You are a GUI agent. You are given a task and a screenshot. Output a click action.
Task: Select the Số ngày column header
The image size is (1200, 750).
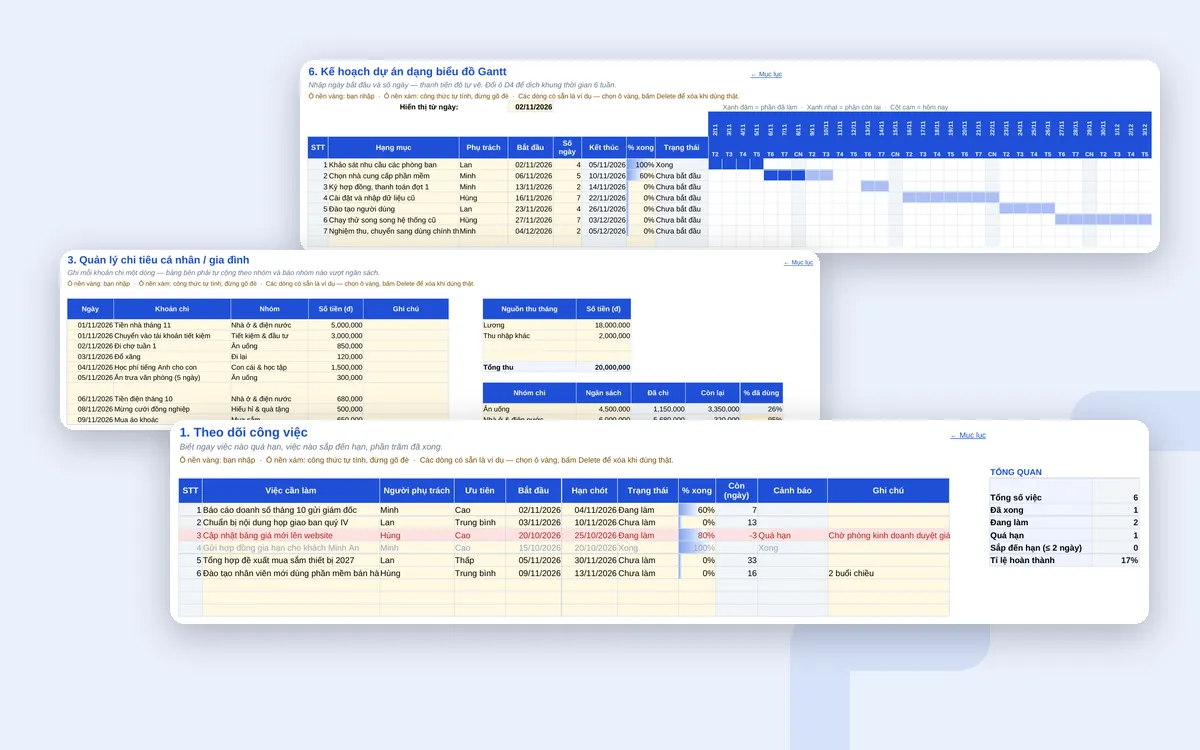click(x=569, y=147)
